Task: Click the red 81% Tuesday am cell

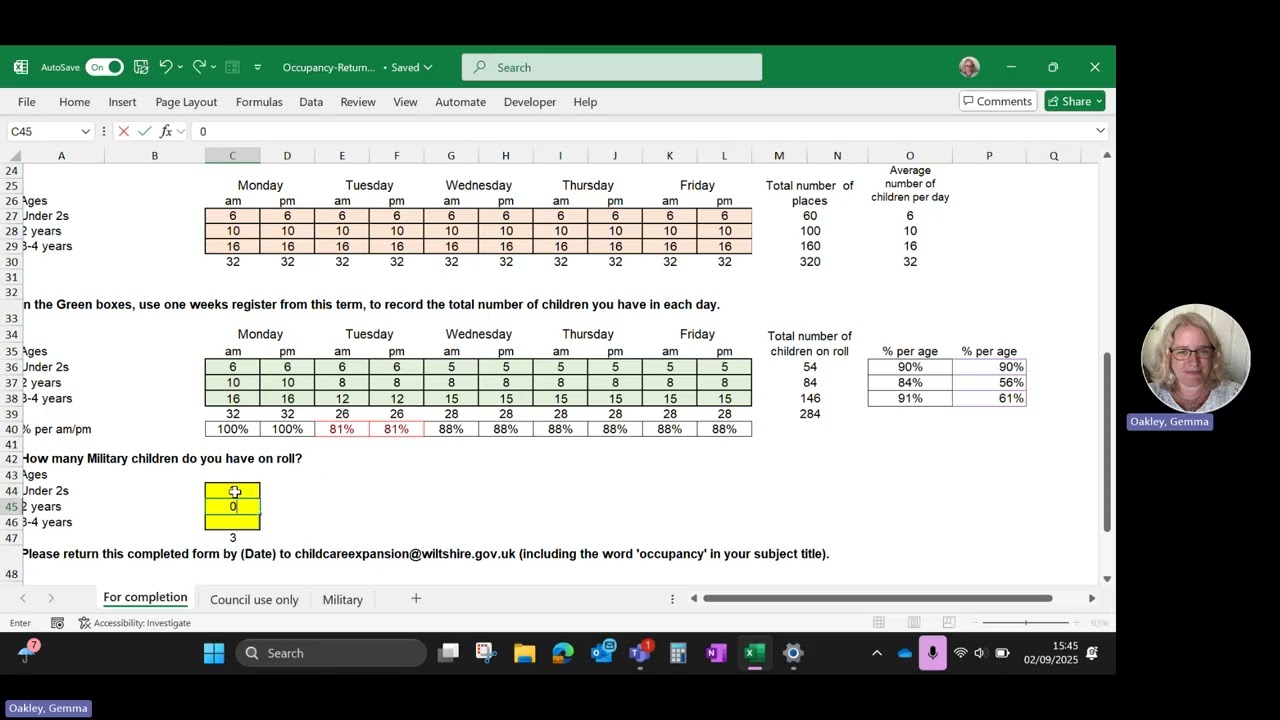Action: [x=342, y=429]
